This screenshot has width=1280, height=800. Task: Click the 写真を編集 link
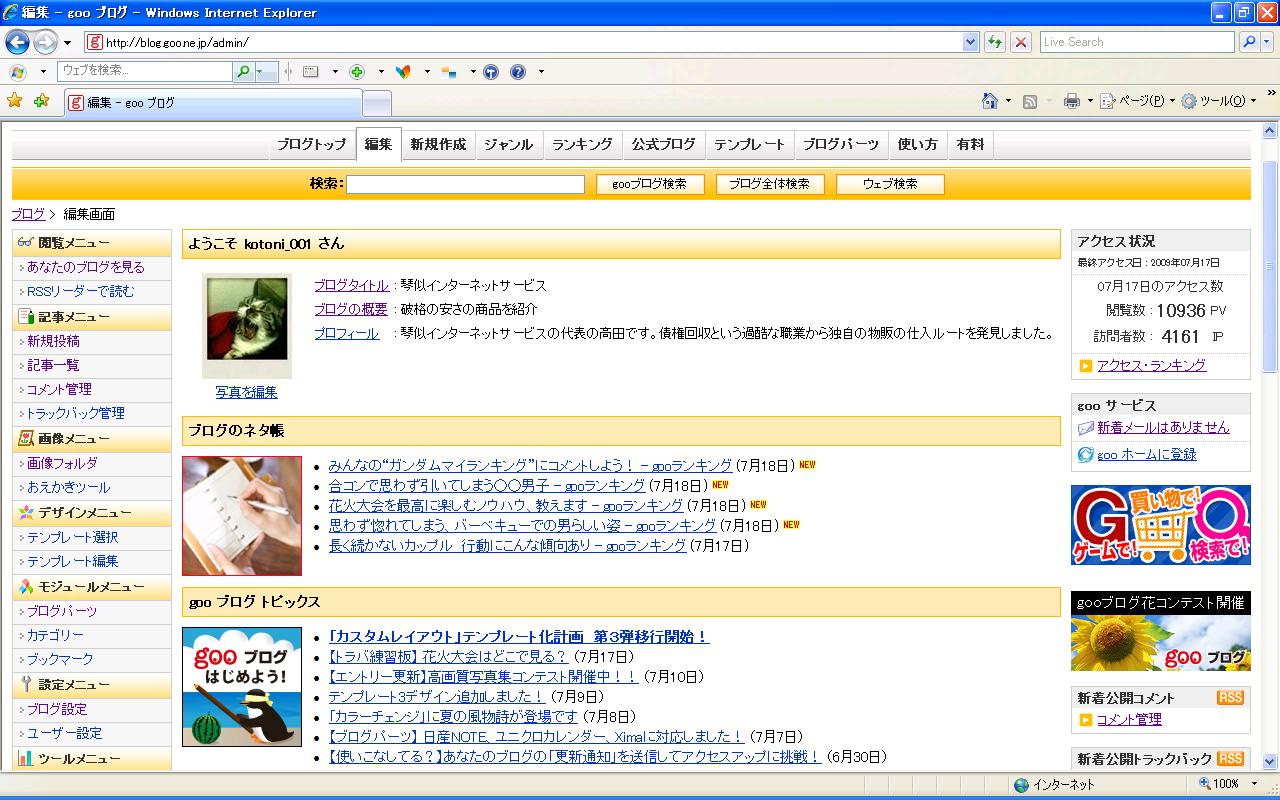(x=246, y=392)
